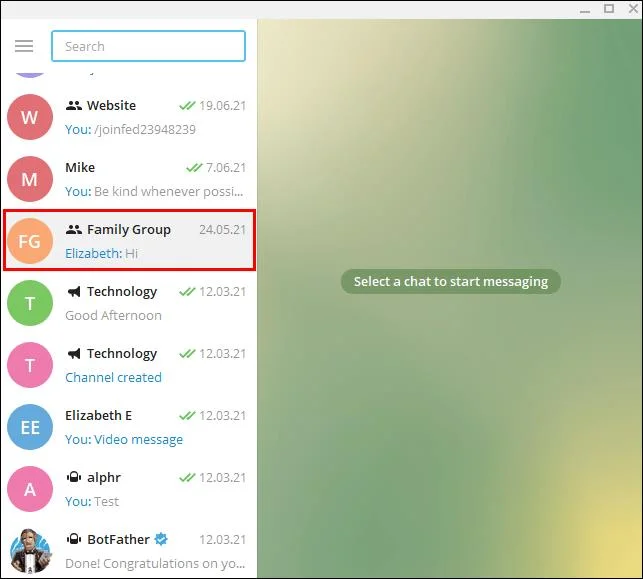This screenshot has width=643, height=579.
Task: Click BotFather's blue verified badge
Action: point(161,539)
